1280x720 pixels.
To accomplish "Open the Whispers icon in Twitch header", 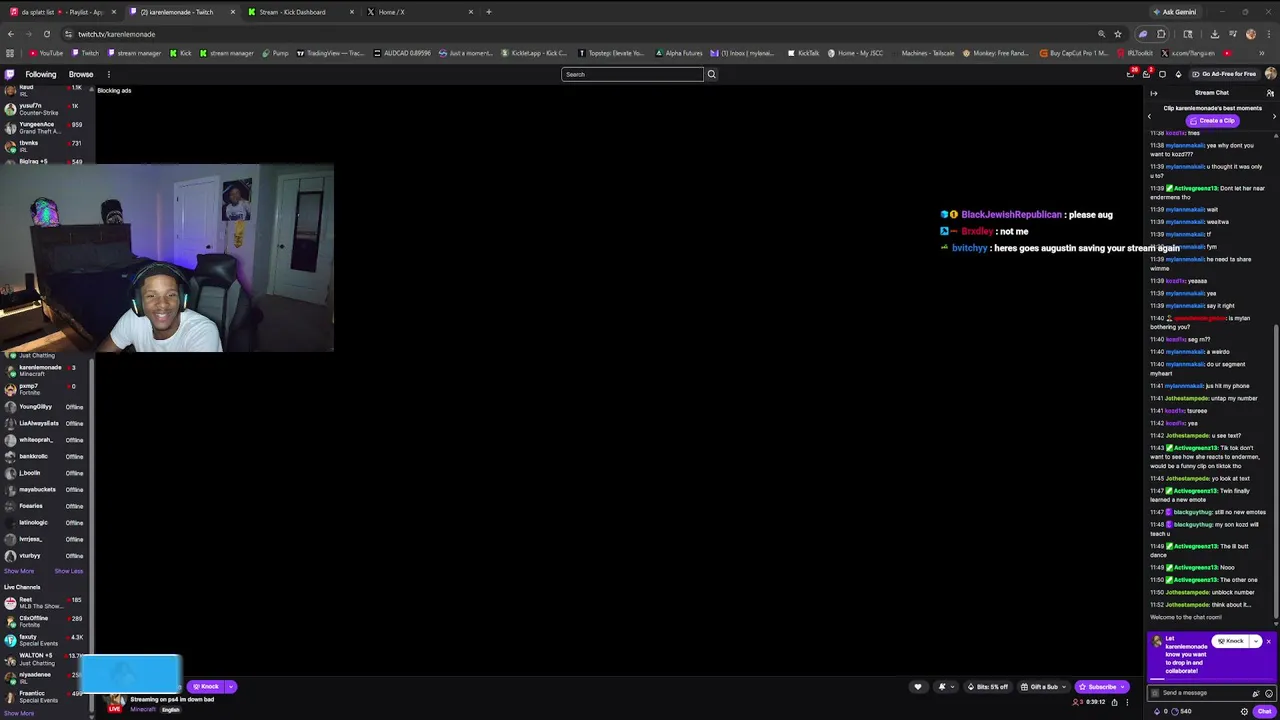I will [x=1162, y=74].
